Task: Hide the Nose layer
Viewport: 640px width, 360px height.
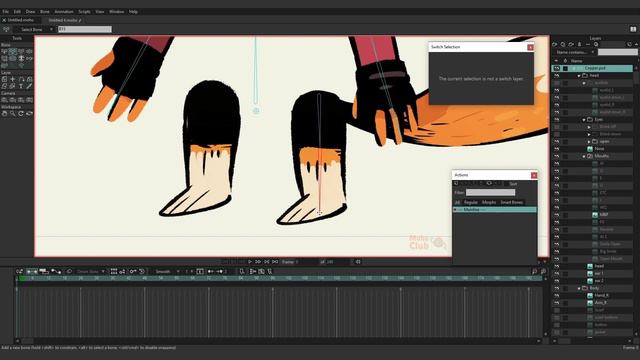Action: [x=557, y=149]
